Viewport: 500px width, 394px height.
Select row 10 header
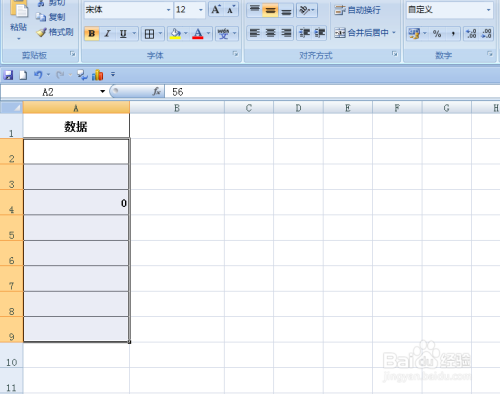11,355
